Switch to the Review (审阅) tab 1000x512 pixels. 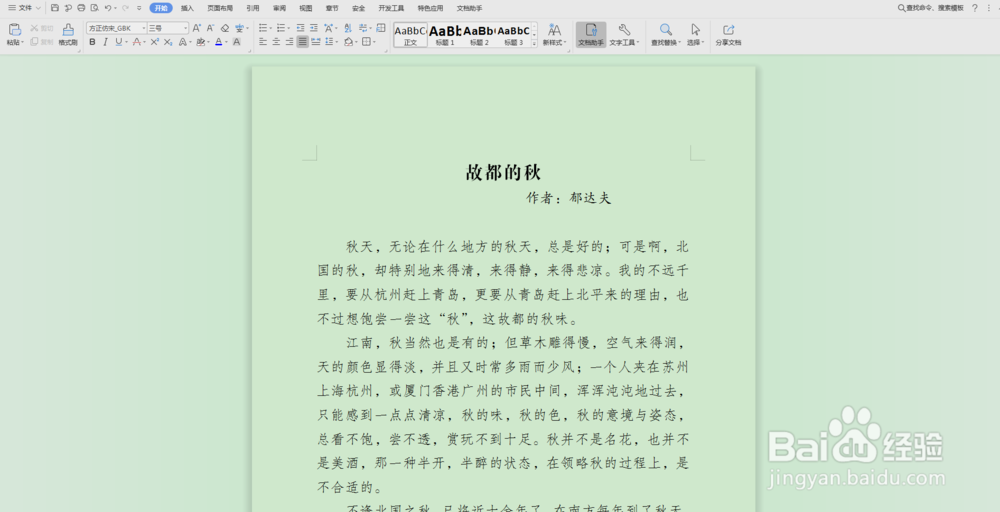click(279, 8)
